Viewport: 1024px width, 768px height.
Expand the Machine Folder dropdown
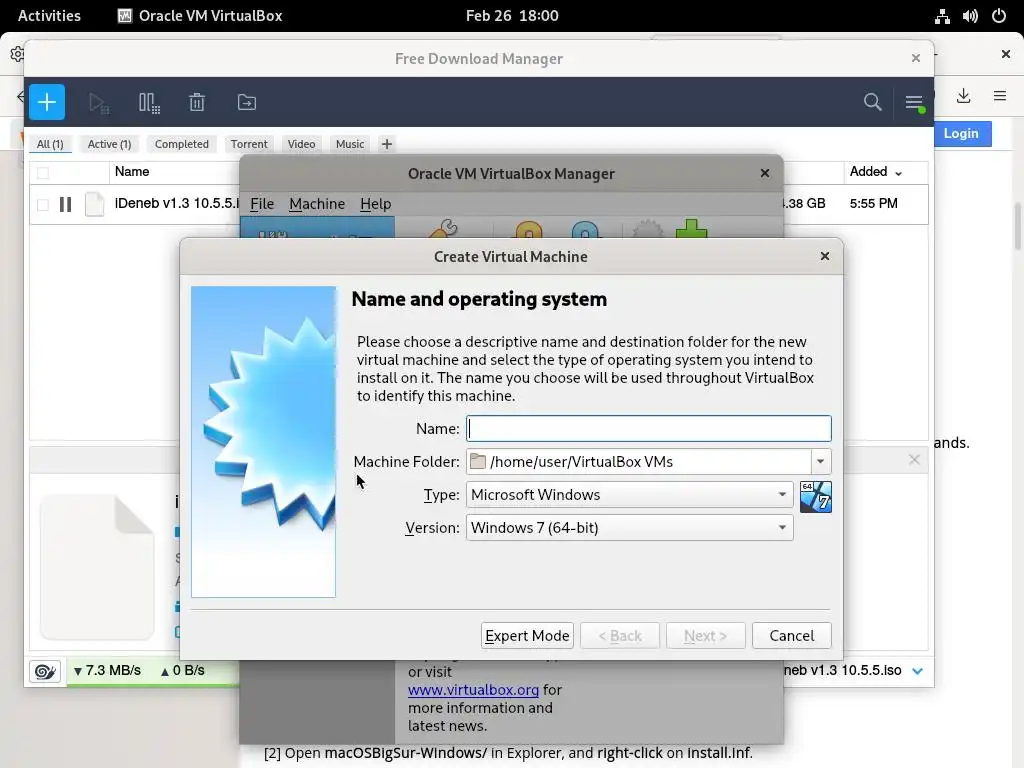pos(820,462)
